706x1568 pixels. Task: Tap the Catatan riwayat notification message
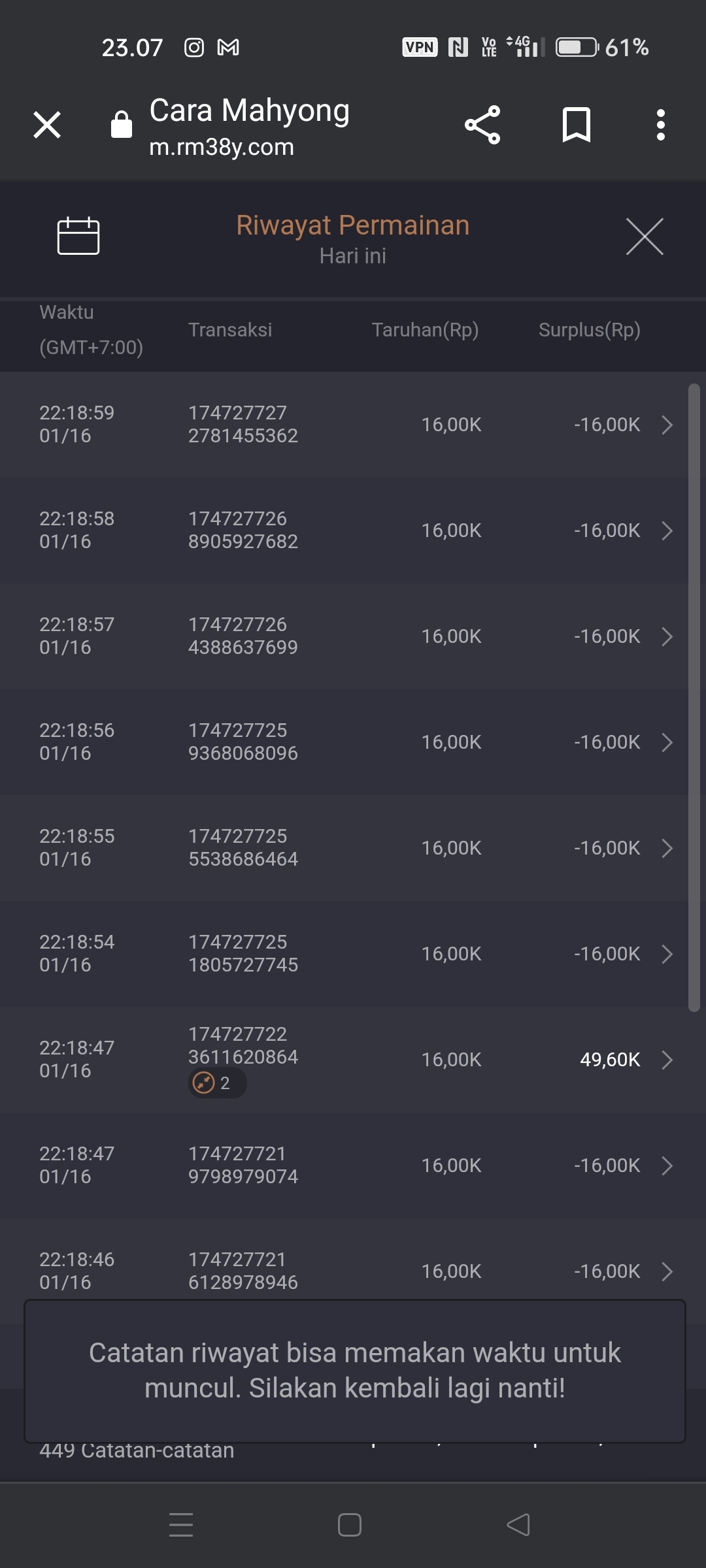coord(354,1371)
